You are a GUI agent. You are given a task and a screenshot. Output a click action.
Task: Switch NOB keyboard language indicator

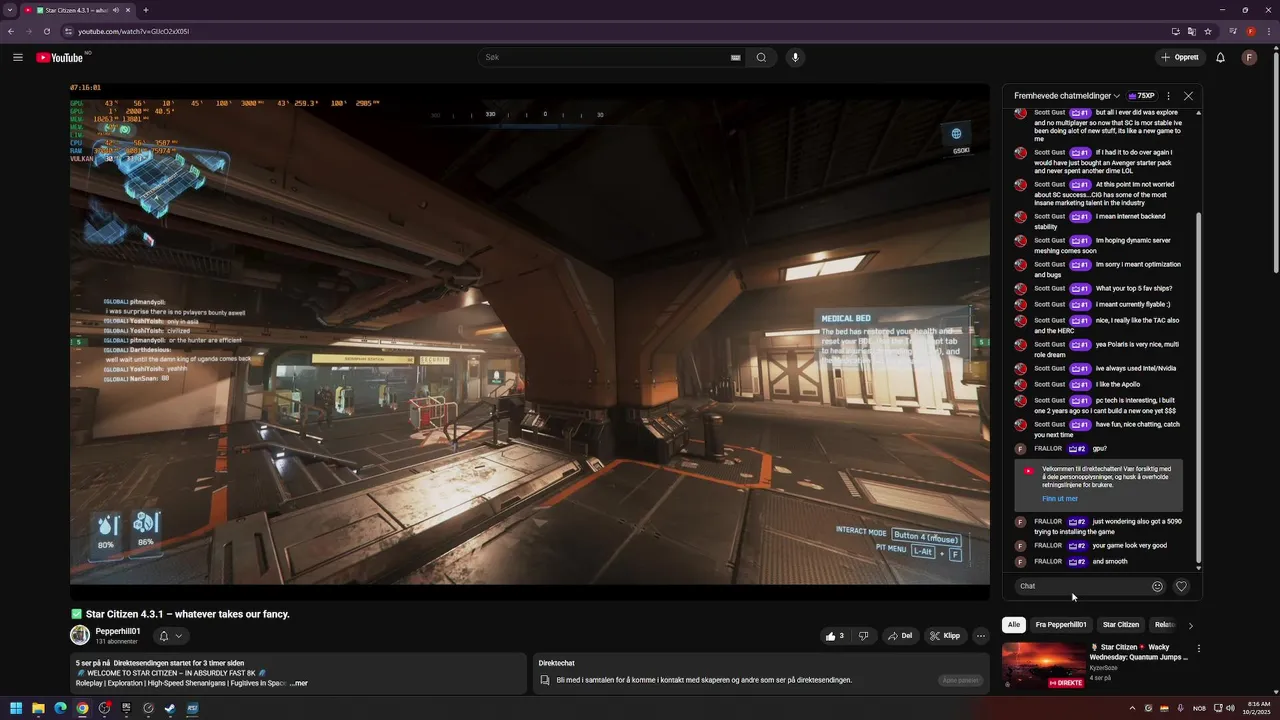(1199, 708)
